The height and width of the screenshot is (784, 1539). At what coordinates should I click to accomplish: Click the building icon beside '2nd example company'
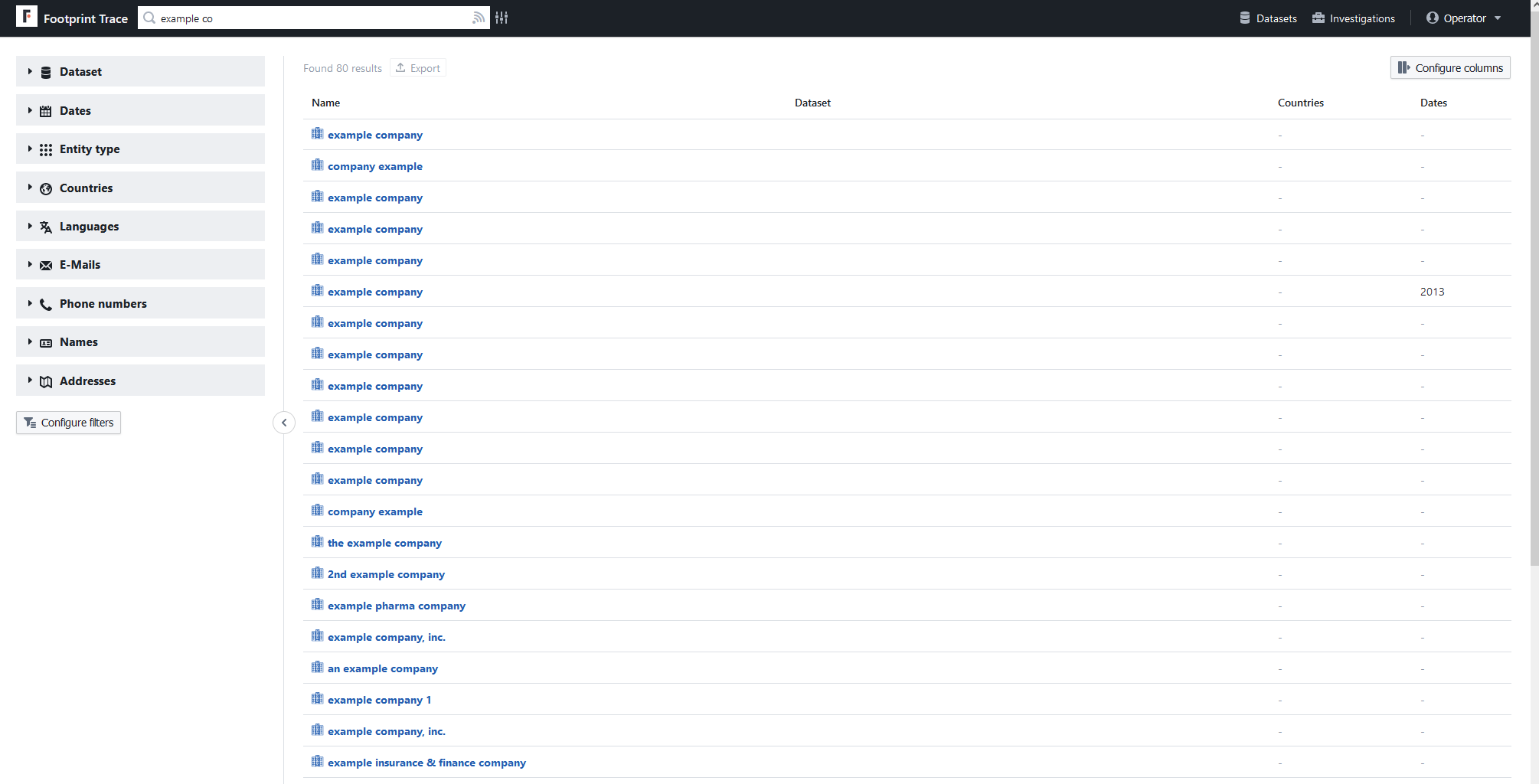[x=317, y=573]
